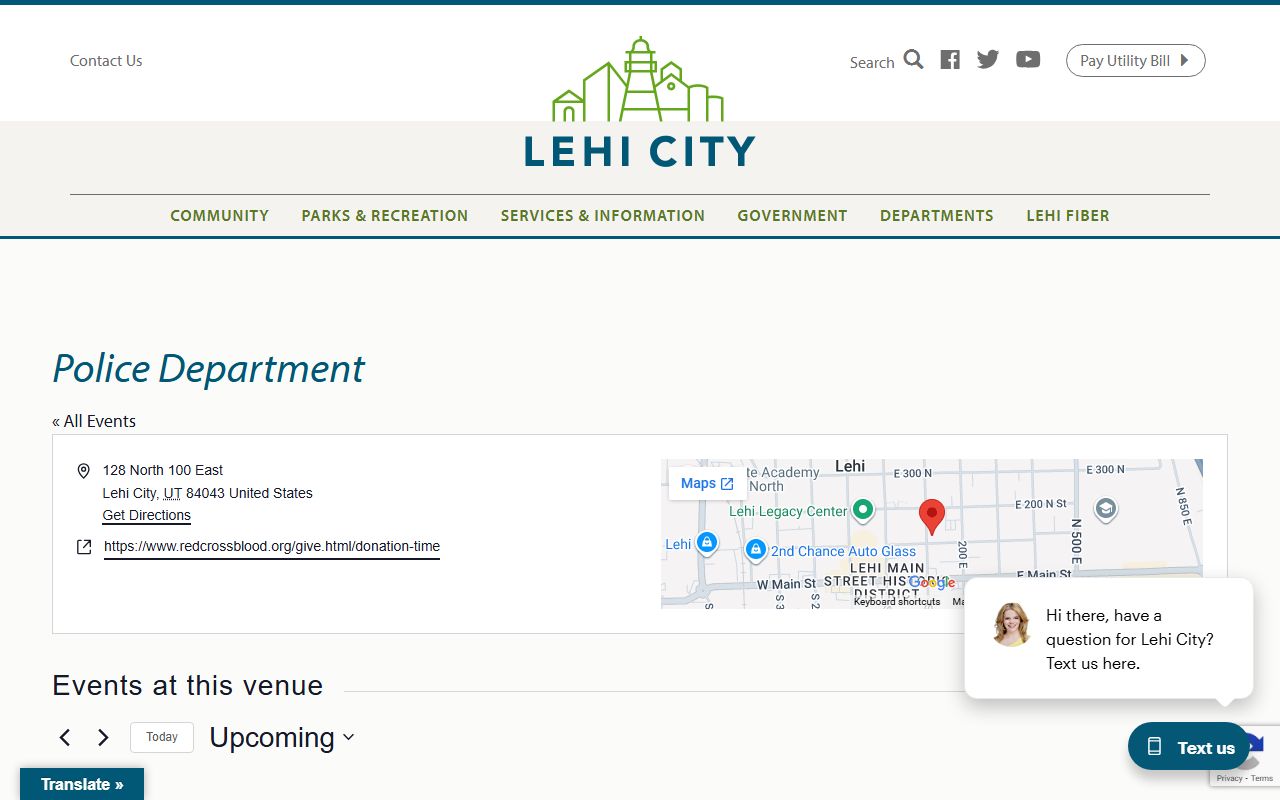Viewport: 1280px width, 800px height.
Task: Click the external link icon beside website URL
Action: 84,547
